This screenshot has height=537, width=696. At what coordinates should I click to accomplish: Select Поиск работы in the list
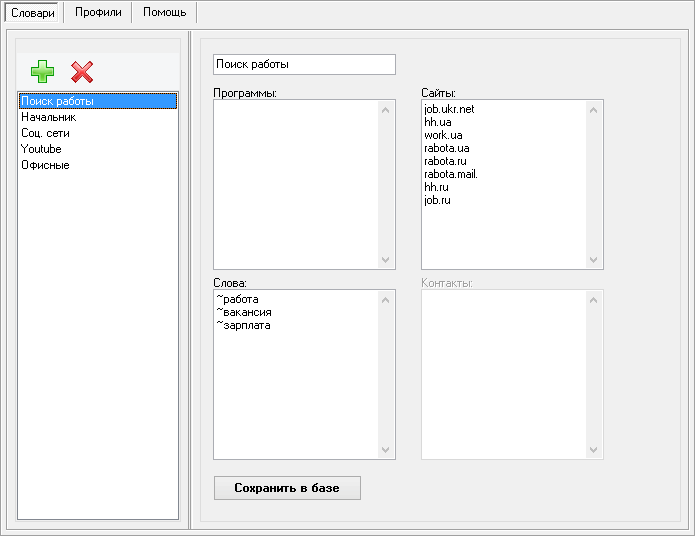click(57, 101)
